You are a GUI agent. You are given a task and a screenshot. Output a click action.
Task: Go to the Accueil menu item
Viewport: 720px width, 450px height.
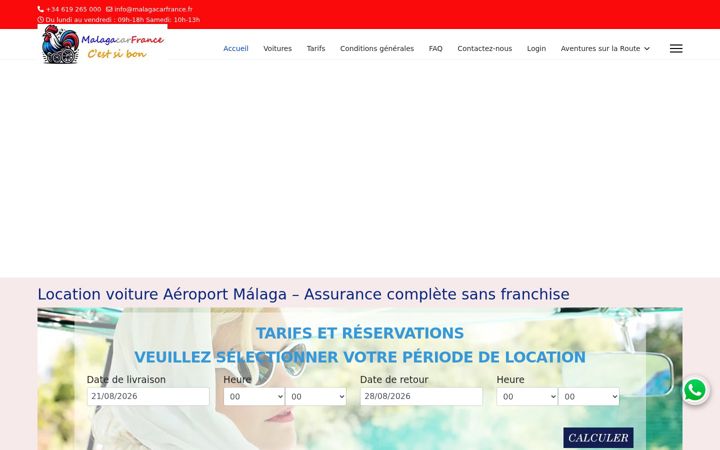tap(236, 49)
